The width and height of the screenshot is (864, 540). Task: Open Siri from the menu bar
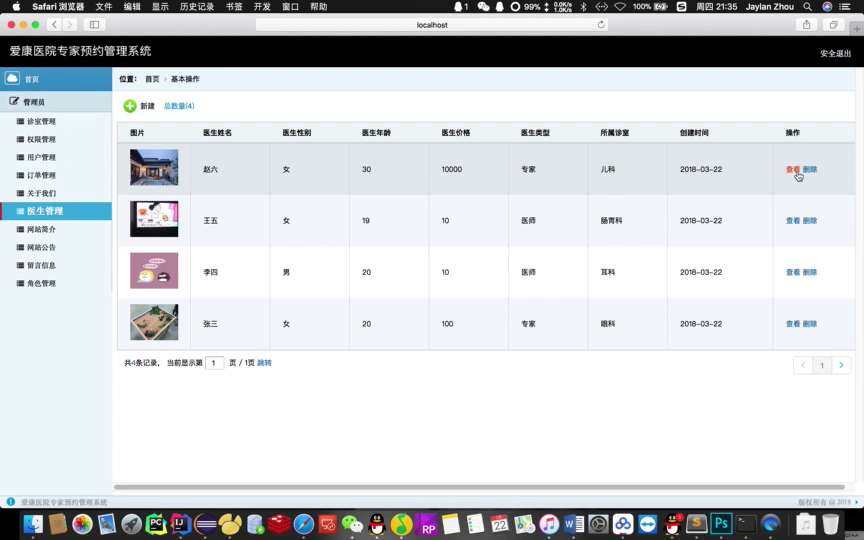click(827, 7)
